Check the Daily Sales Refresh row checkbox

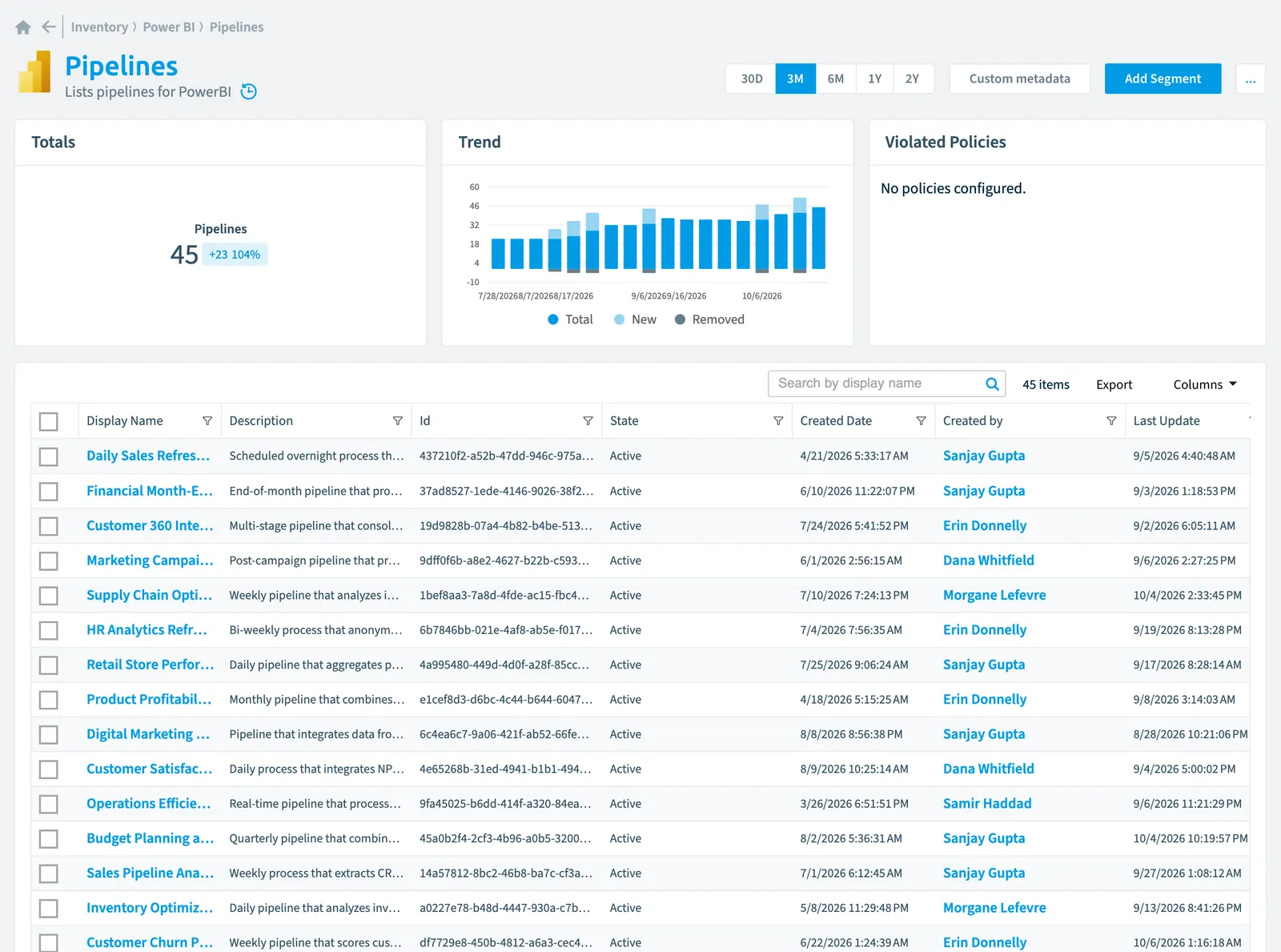(x=49, y=456)
